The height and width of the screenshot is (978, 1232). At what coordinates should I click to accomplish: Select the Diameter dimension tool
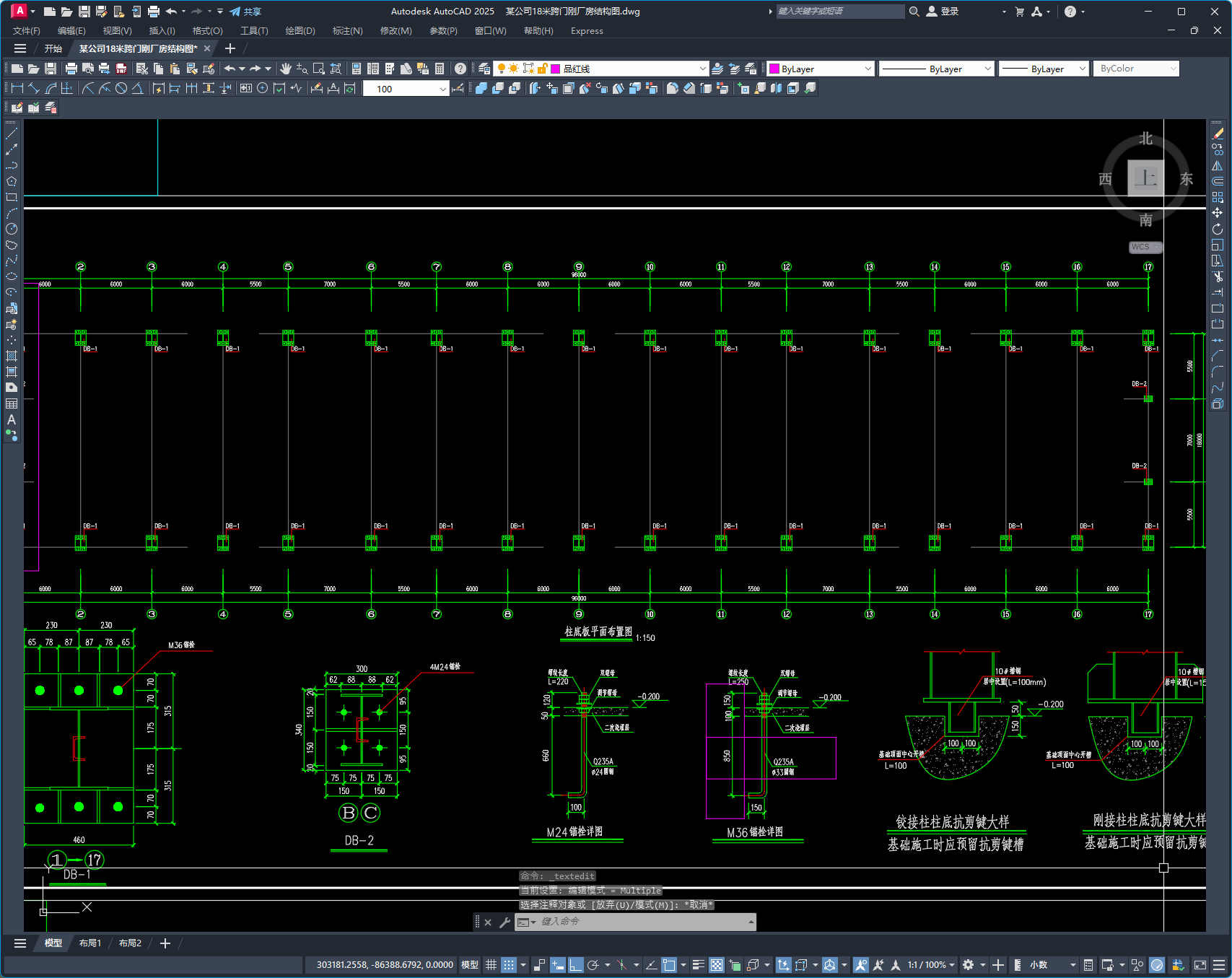[x=121, y=88]
